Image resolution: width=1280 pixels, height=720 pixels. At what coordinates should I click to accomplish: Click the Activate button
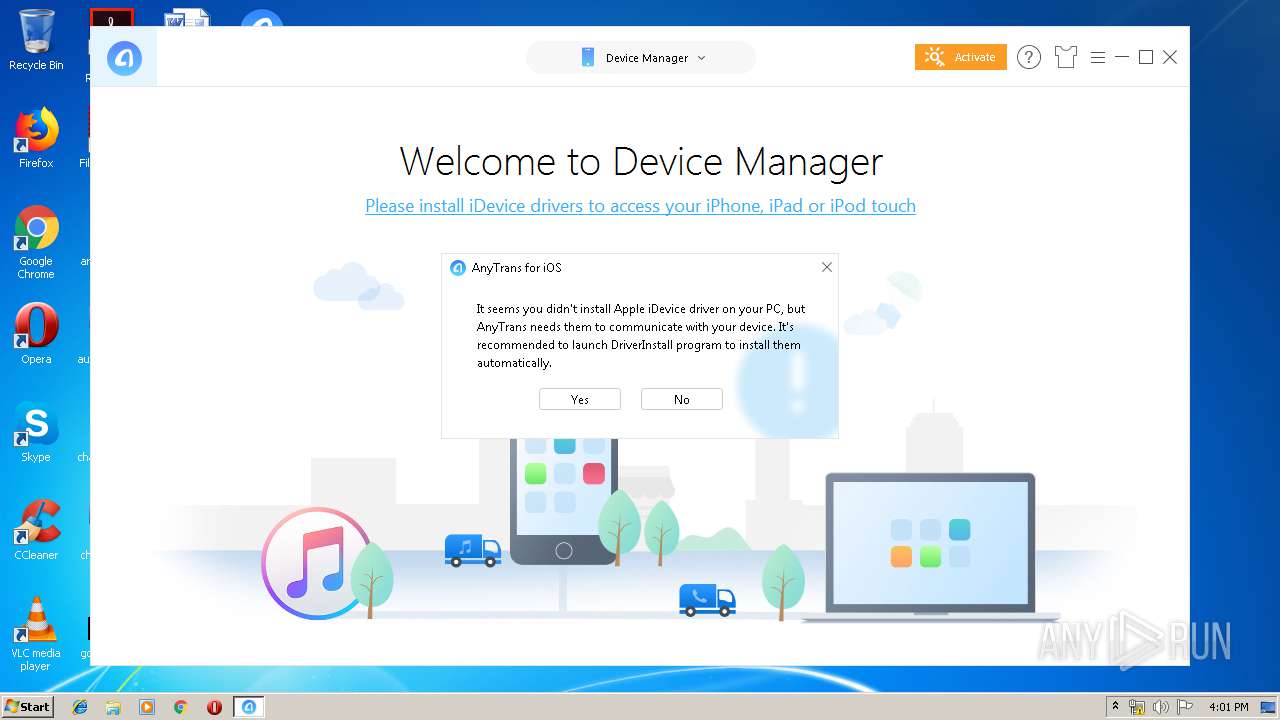pos(960,57)
